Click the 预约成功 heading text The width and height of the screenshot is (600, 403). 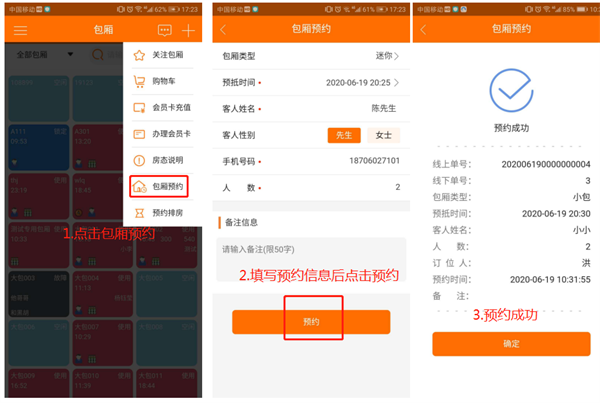[511, 128]
